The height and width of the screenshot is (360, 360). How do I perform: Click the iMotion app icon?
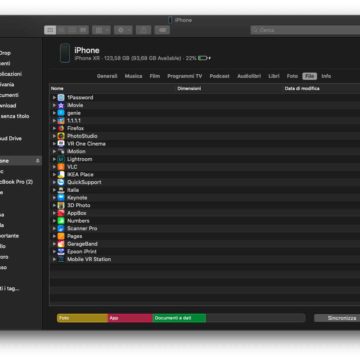[x=61, y=151]
